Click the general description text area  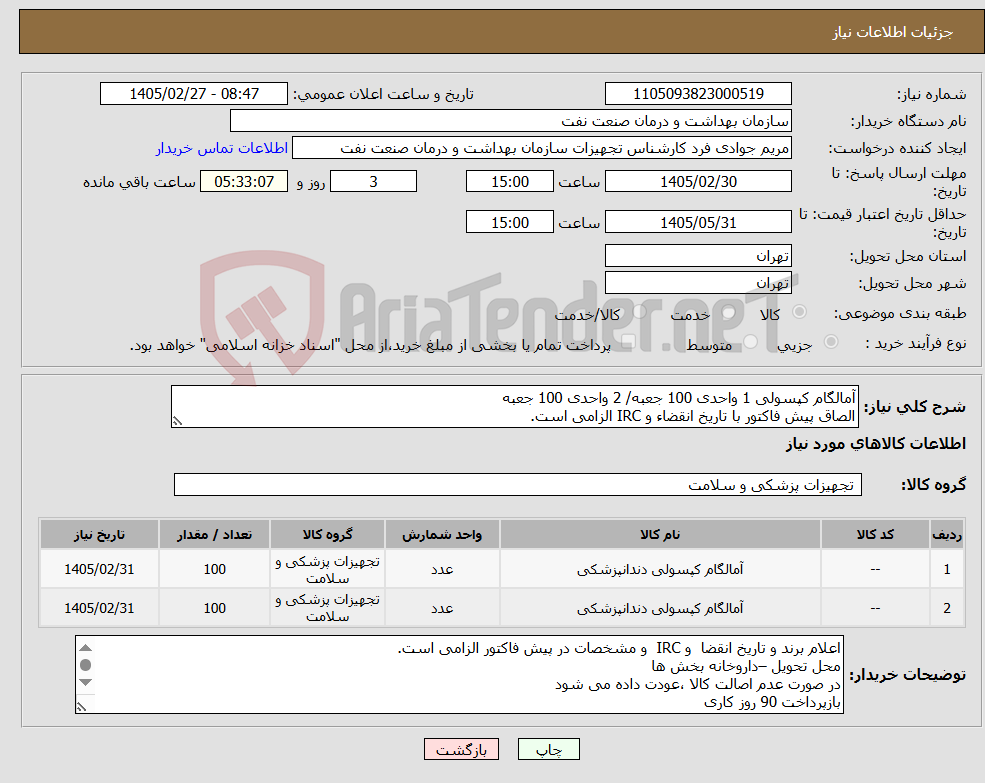click(x=514, y=407)
